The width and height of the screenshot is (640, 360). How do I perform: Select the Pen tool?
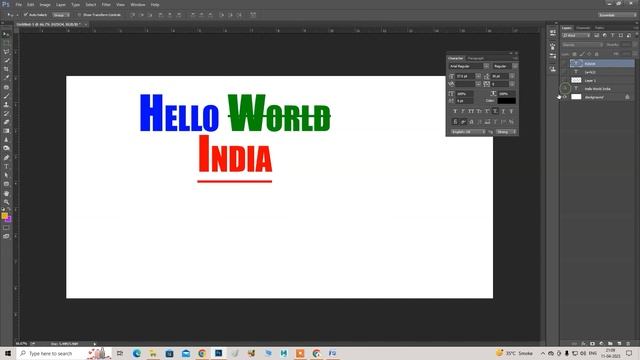tap(6, 158)
